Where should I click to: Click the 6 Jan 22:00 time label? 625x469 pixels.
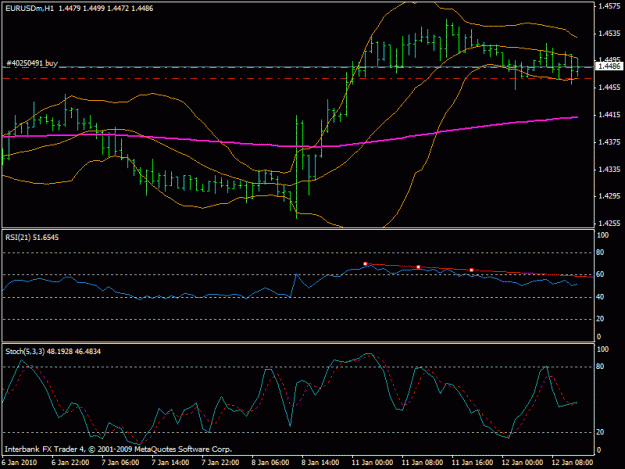70,463
